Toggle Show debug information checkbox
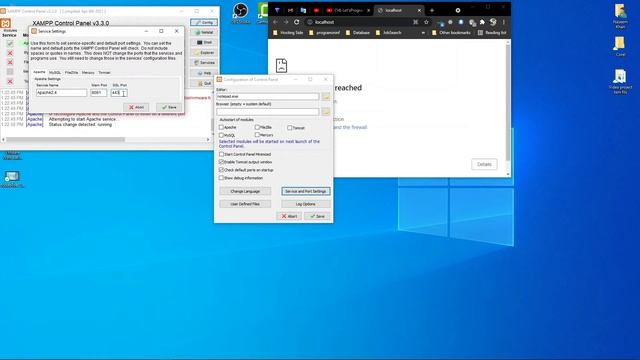 [222, 178]
